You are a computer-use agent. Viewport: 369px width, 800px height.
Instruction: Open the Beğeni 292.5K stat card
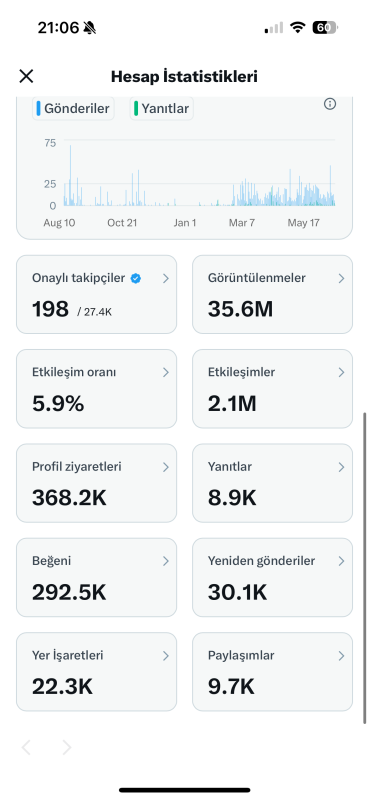point(96,578)
